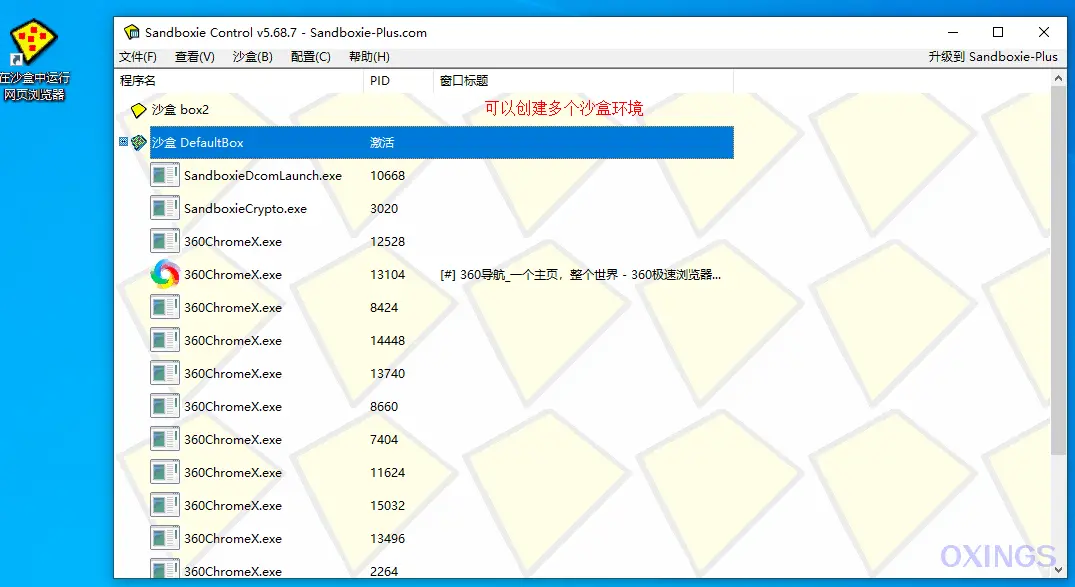Click the 激活 status of DefaultBox
1075x587 pixels.
(382, 143)
